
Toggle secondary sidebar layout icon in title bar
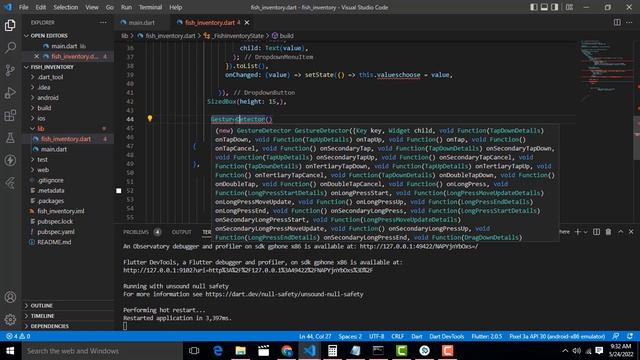[554, 7]
